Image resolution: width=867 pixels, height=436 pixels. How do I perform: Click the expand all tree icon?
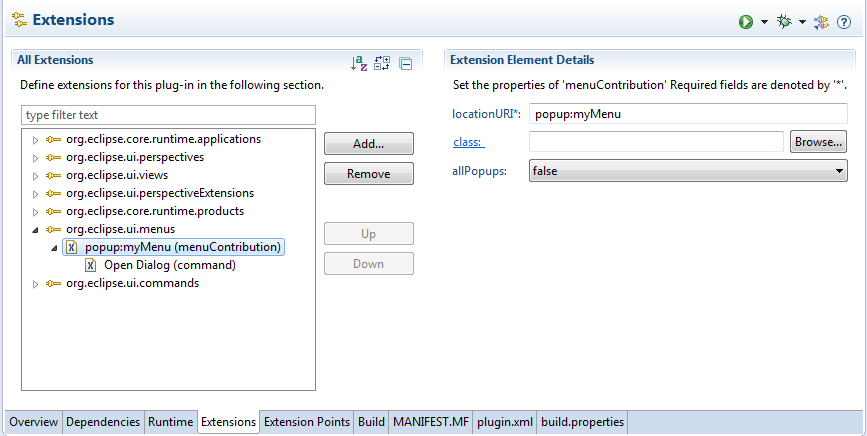(x=382, y=63)
